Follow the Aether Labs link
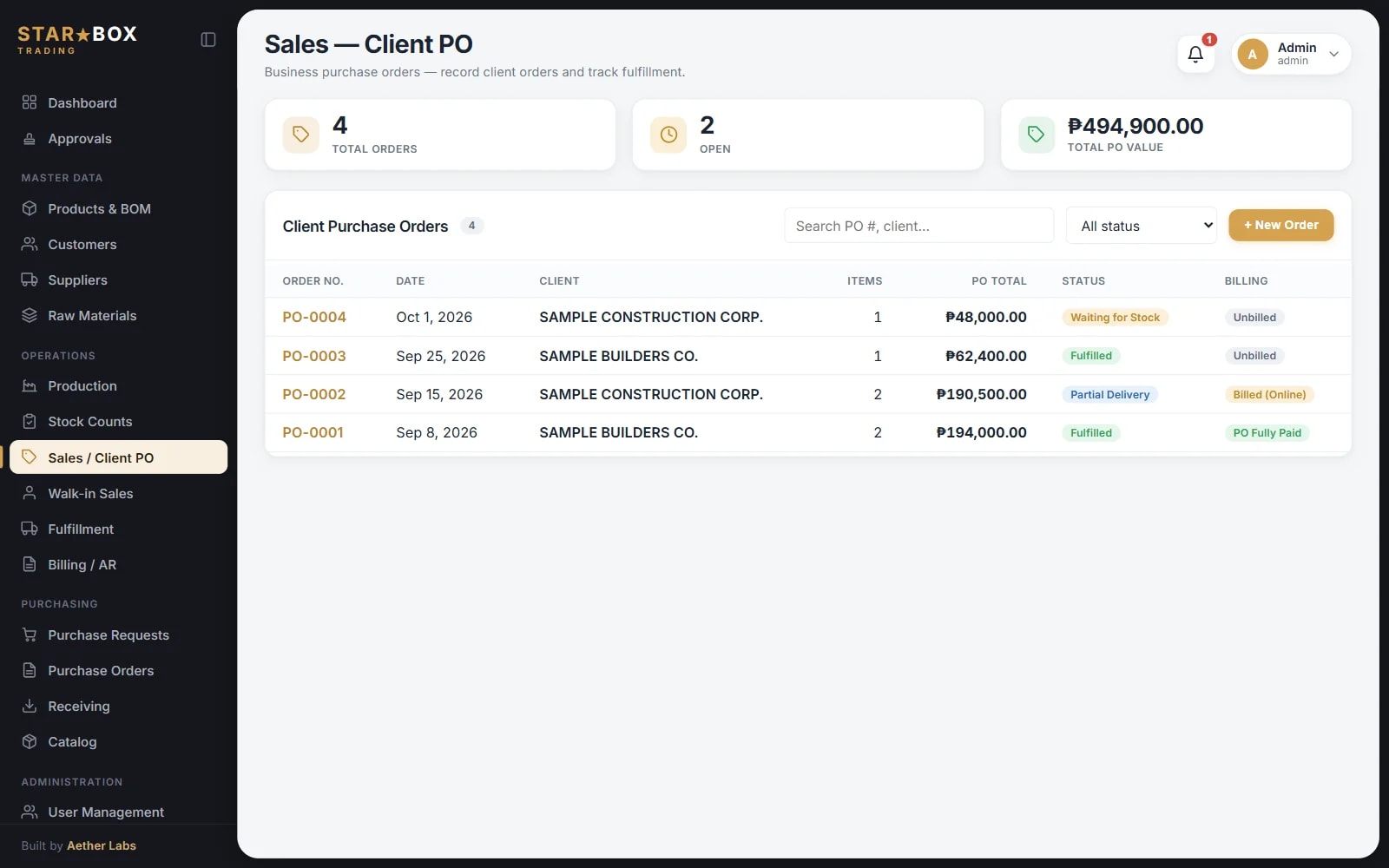 [102, 845]
